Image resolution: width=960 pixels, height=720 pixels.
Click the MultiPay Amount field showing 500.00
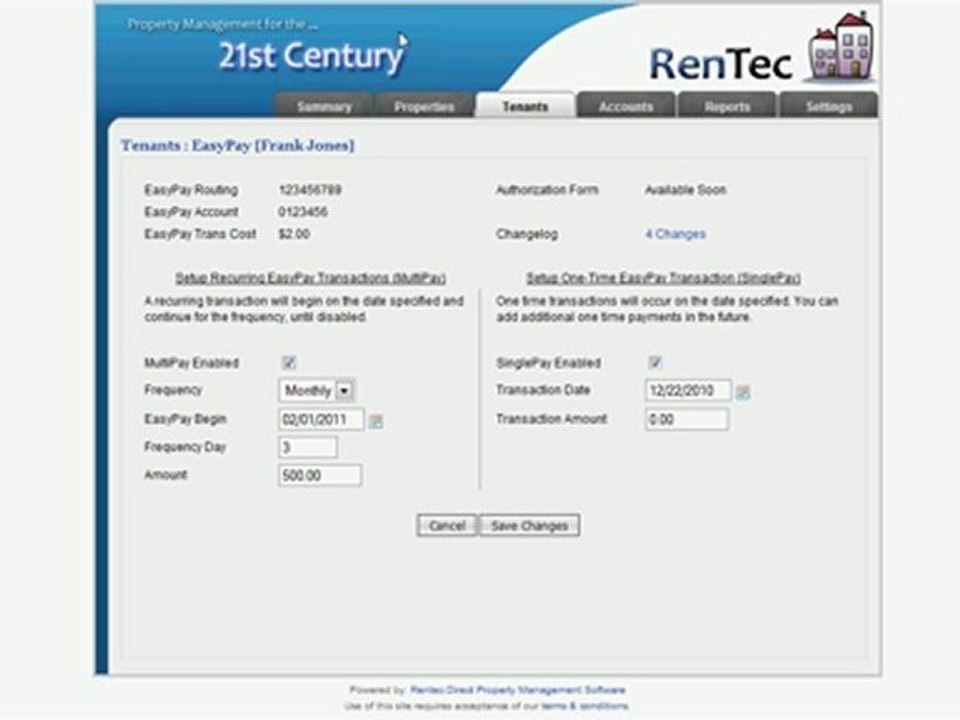click(x=320, y=476)
